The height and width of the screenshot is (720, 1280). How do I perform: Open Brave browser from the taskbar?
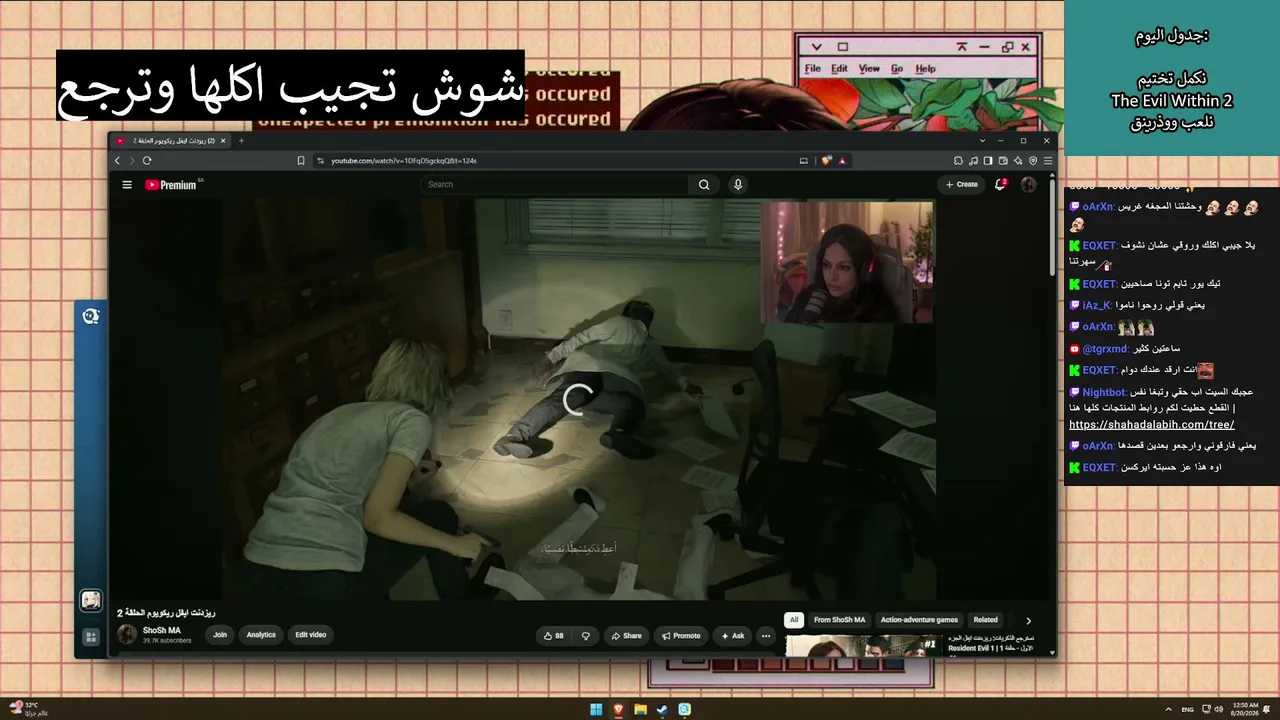[618, 710]
